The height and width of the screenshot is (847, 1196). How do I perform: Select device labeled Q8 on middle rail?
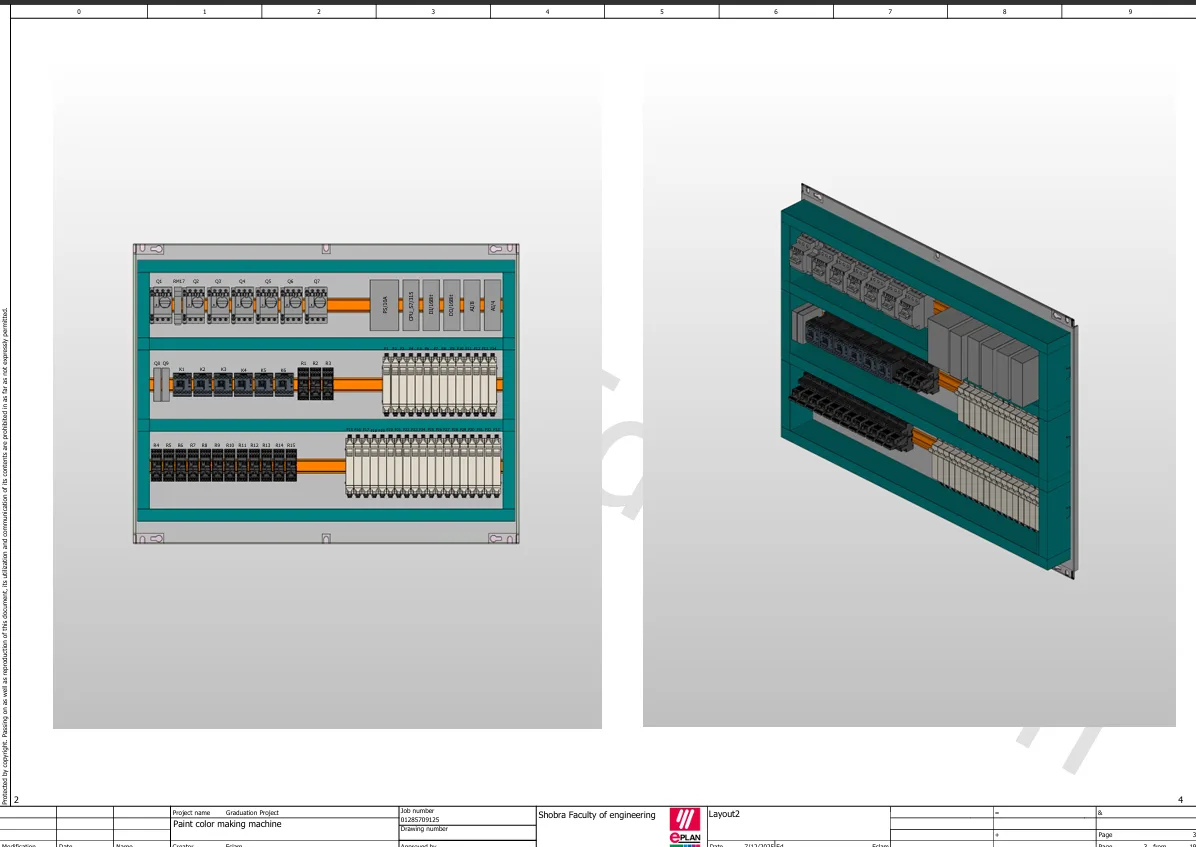tap(157, 384)
